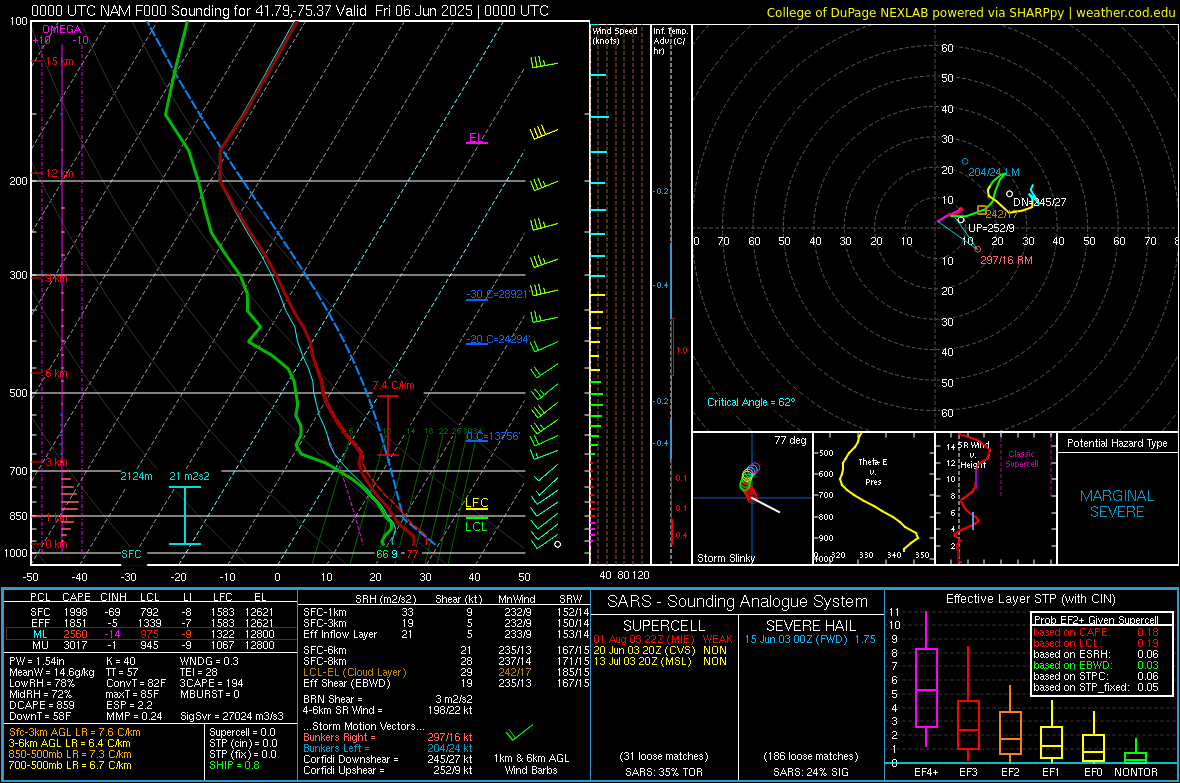Image resolution: width=1180 pixels, height=783 pixels.
Task: Click the Theta-E v. Pres panel label
Action: (x=872, y=471)
